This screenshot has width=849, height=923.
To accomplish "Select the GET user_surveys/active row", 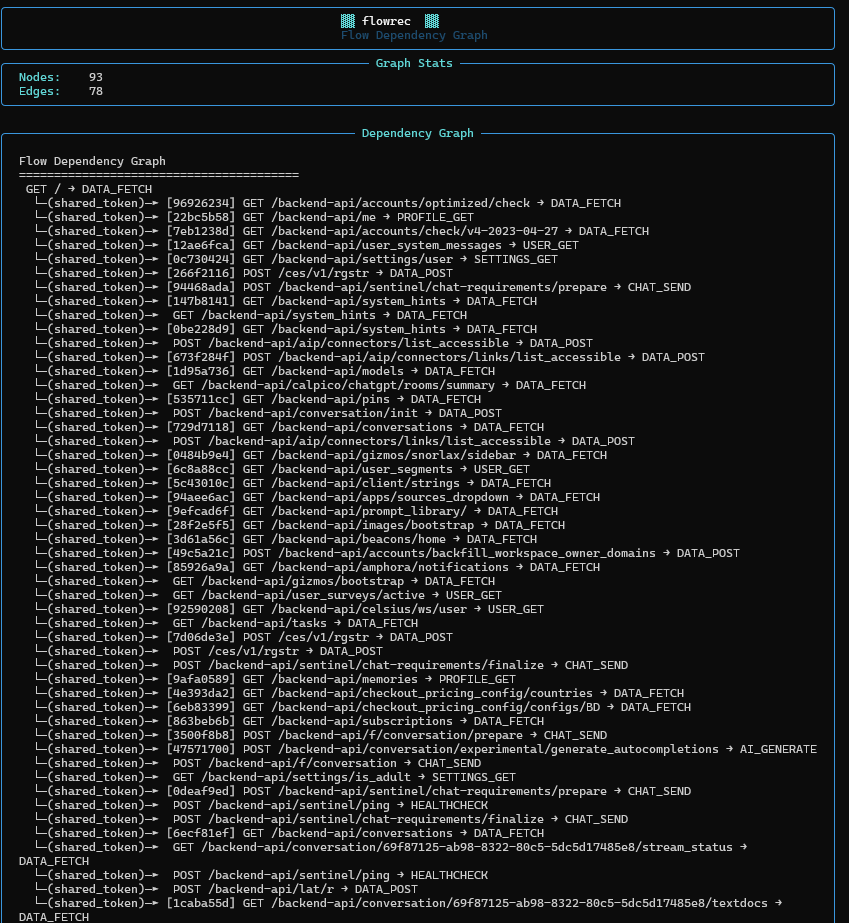I will [x=269, y=596].
